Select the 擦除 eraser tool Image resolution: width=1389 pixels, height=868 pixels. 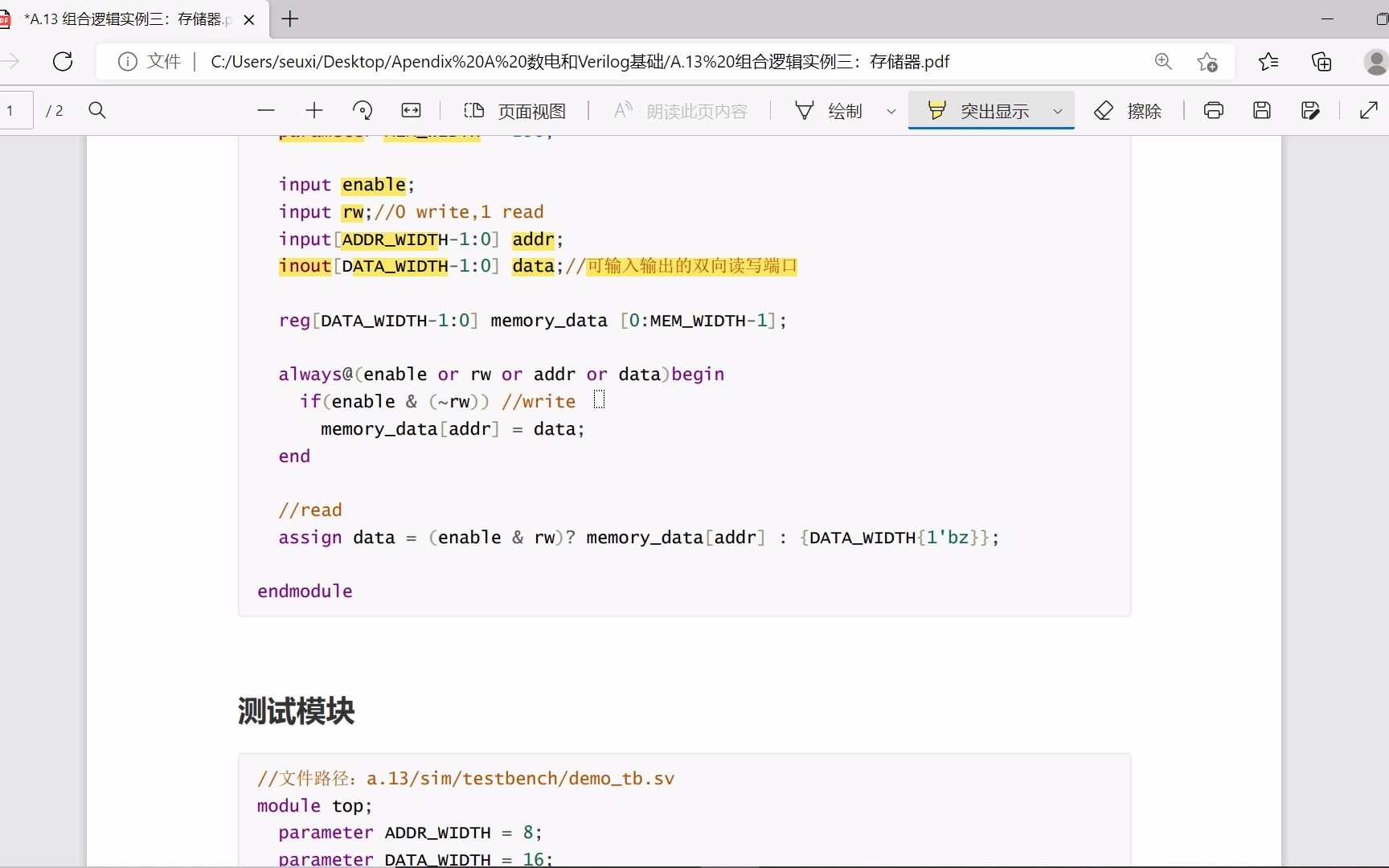point(1128,111)
